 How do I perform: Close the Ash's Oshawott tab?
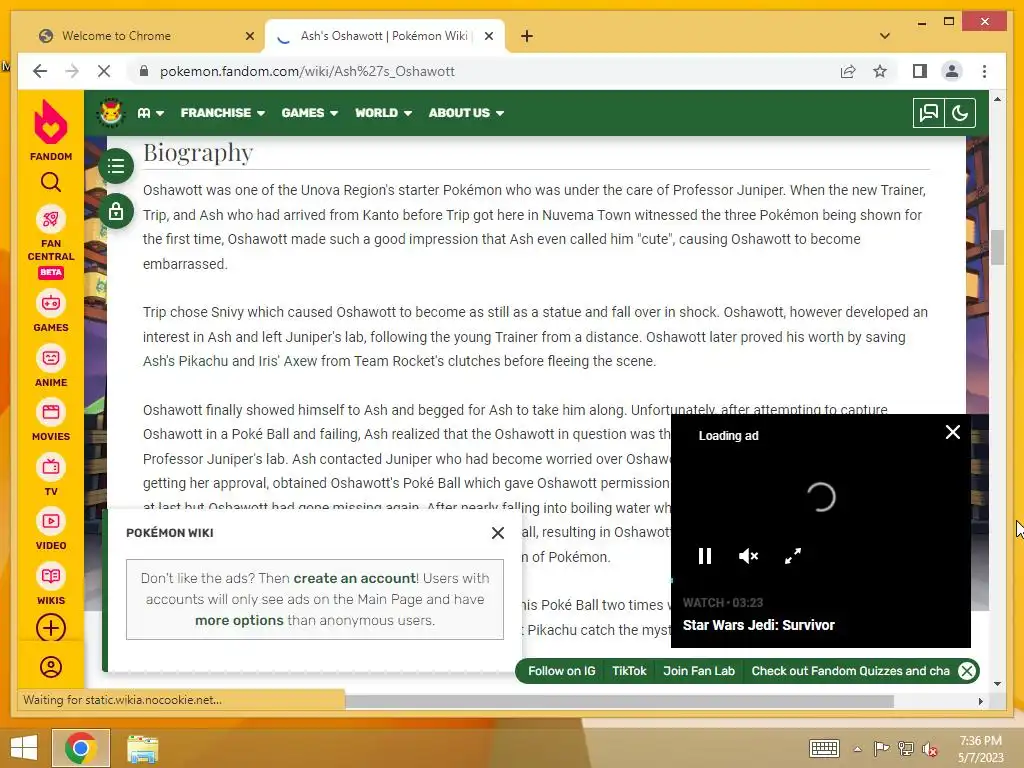(x=488, y=36)
